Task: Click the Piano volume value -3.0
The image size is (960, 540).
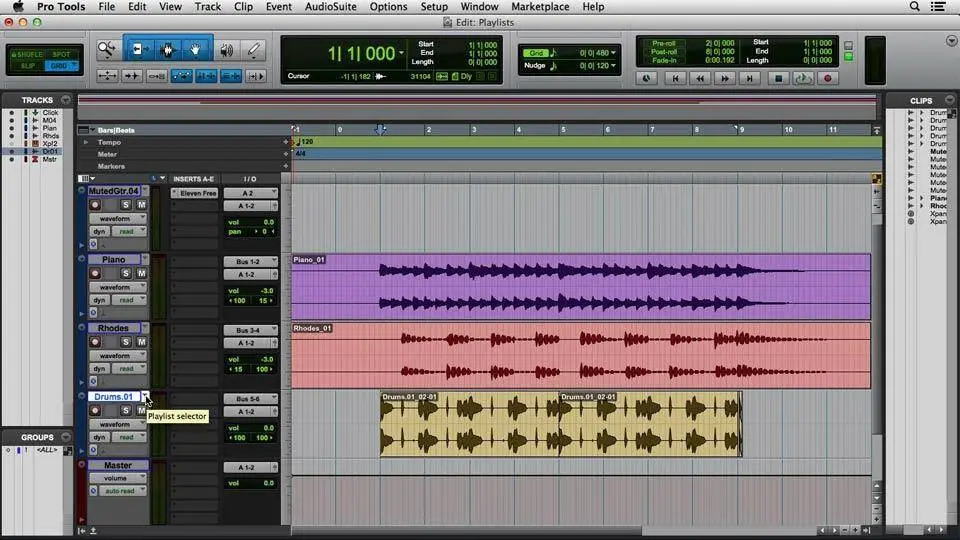Action: [x=267, y=291]
